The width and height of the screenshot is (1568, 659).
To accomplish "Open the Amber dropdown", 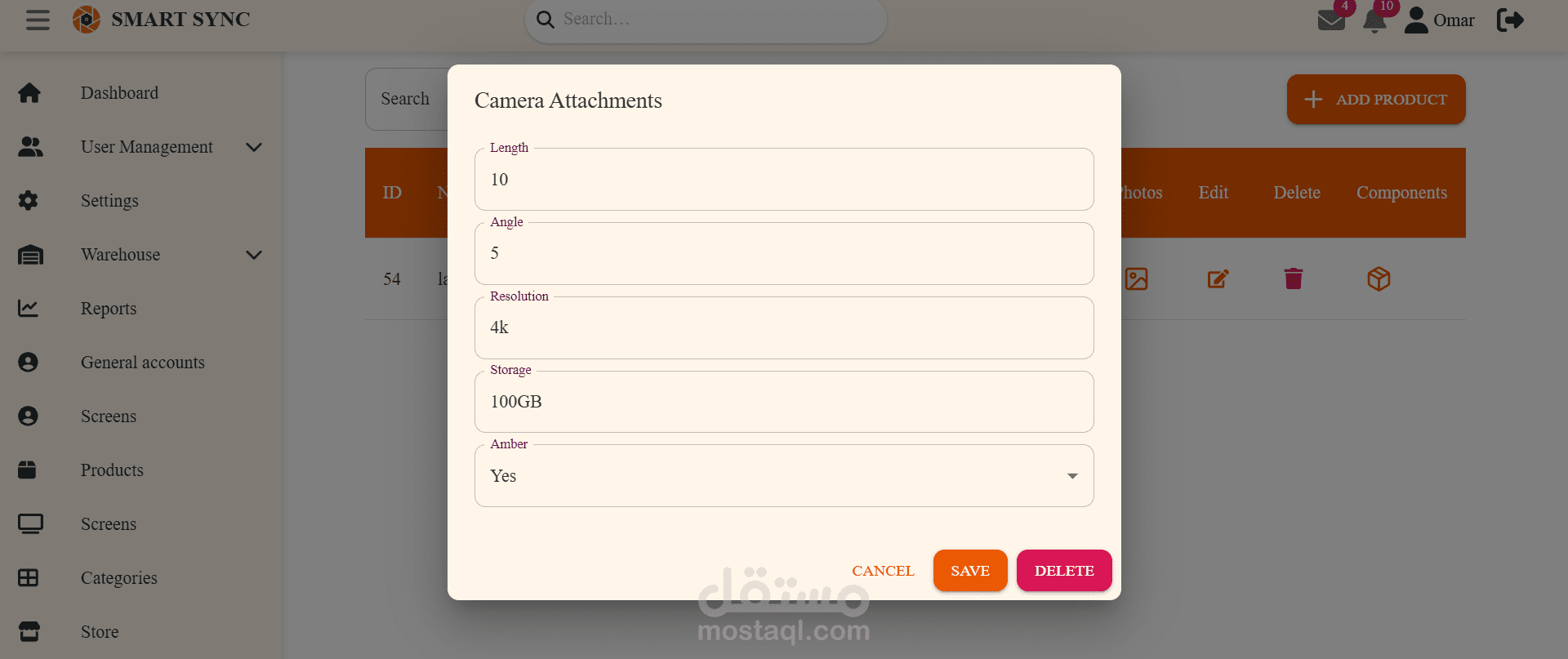I will pyautogui.click(x=784, y=476).
